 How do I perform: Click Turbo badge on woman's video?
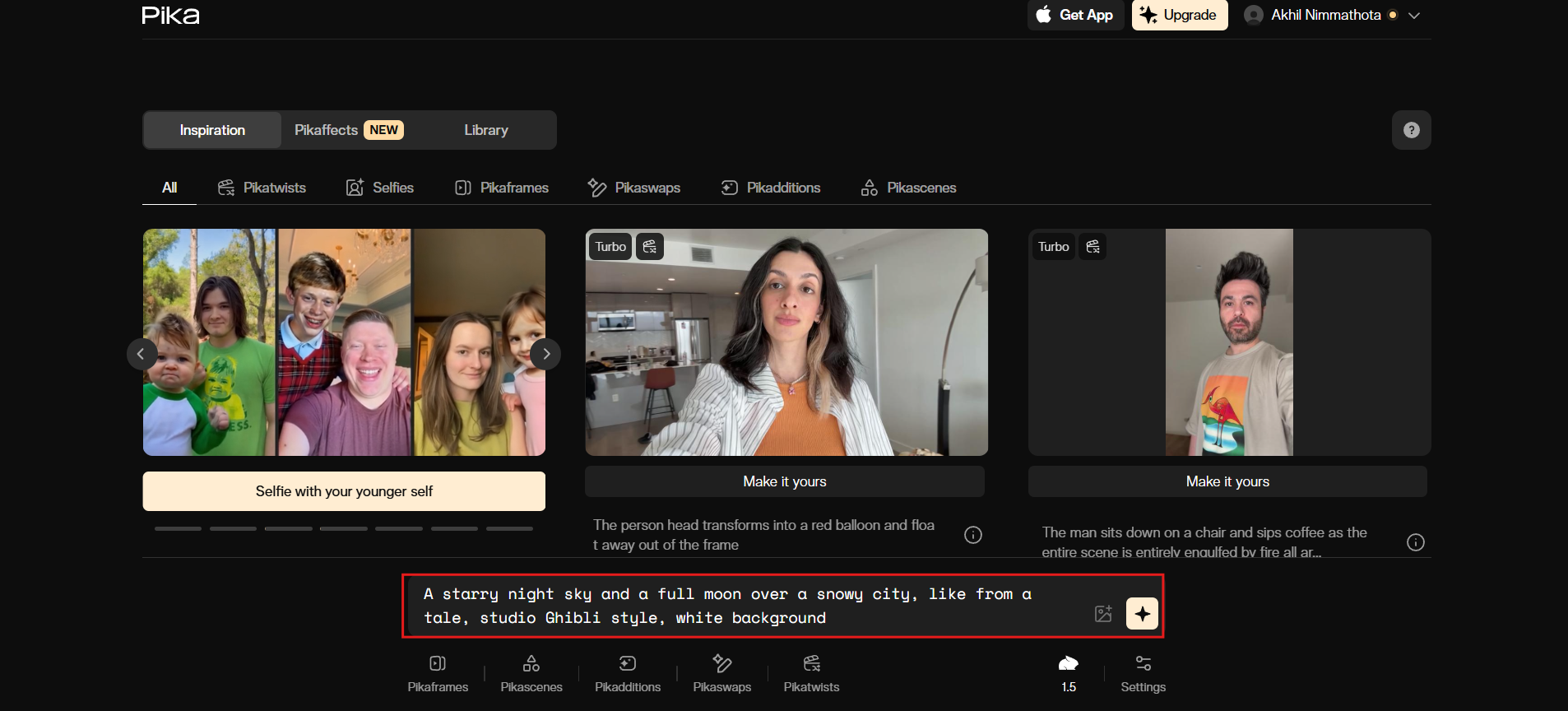coord(610,247)
